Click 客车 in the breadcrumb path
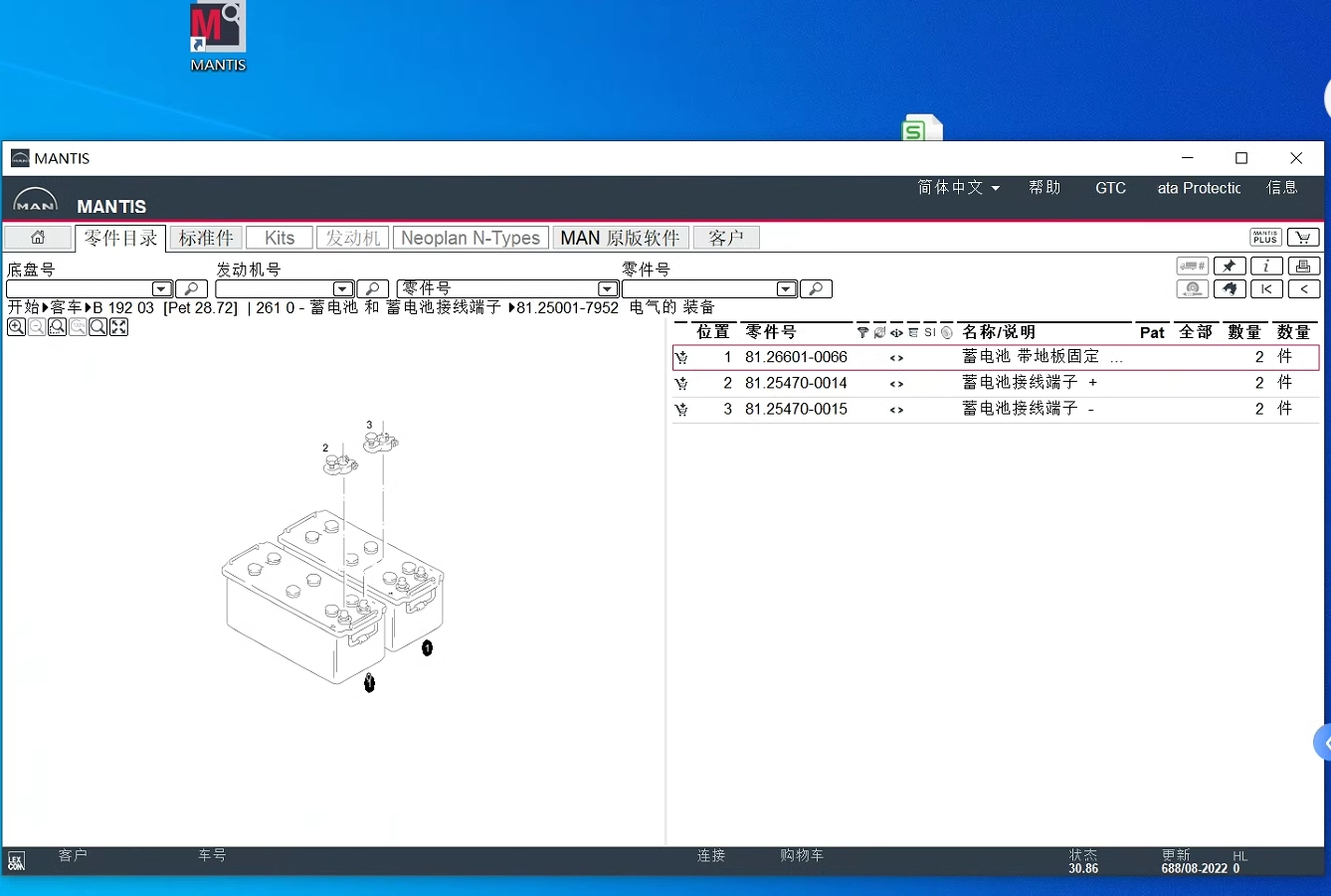1331x896 pixels. pos(67,307)
